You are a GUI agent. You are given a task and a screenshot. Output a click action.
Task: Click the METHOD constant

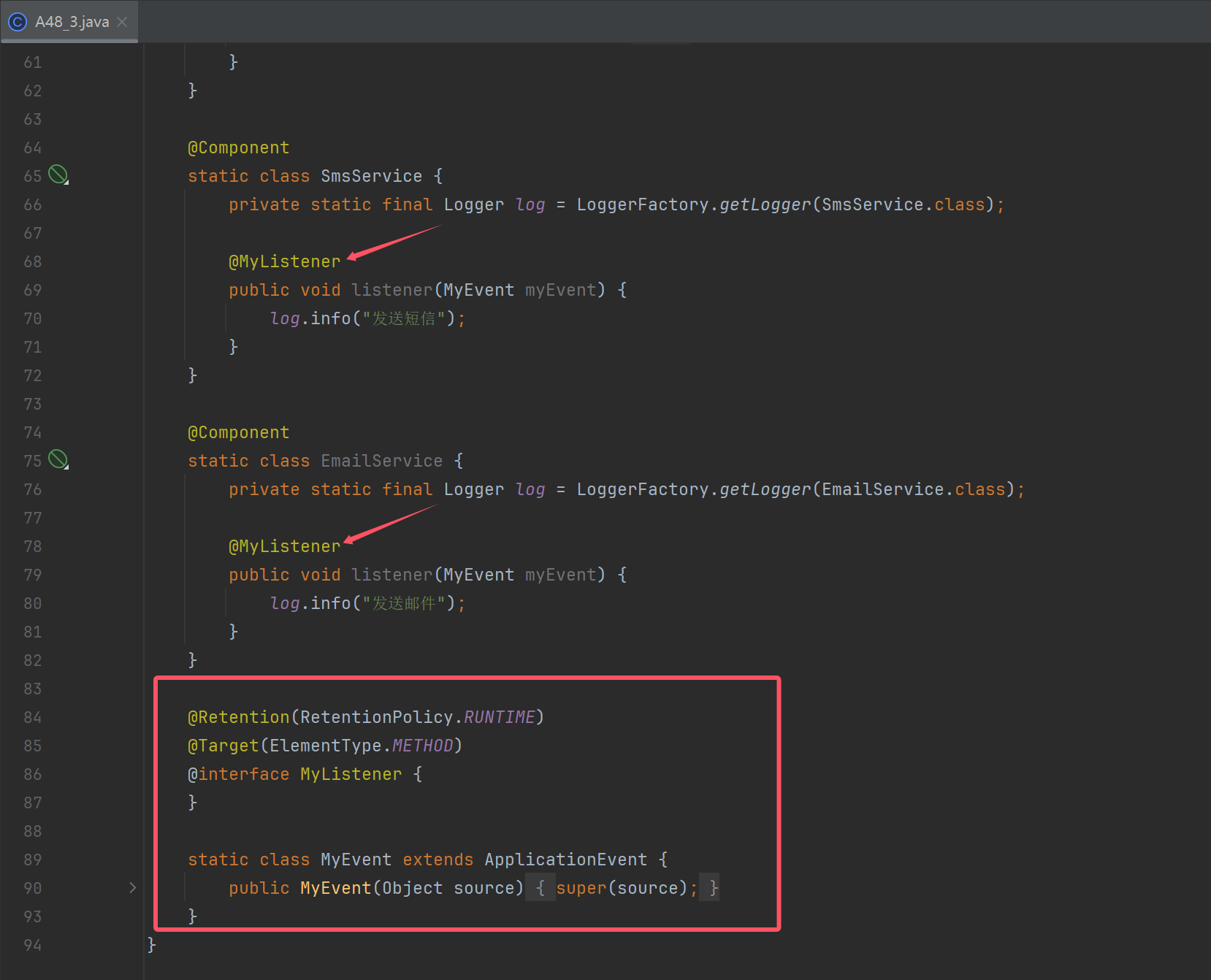tap(423, 746)
